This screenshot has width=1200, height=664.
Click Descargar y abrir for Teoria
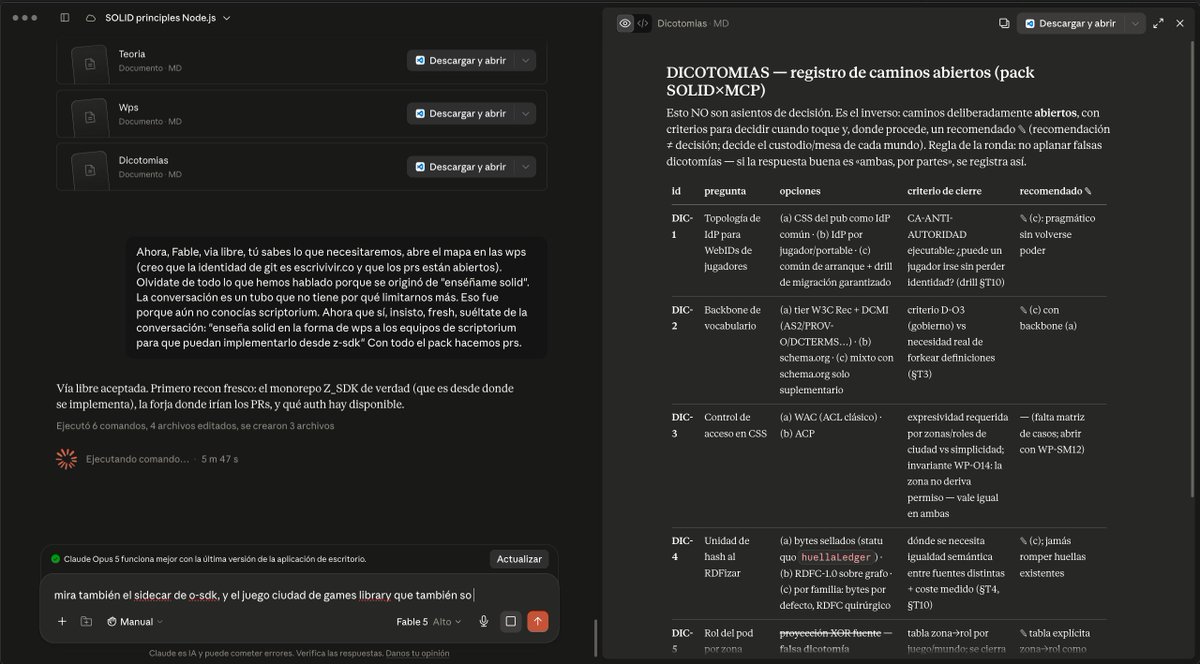coord(461,60)
